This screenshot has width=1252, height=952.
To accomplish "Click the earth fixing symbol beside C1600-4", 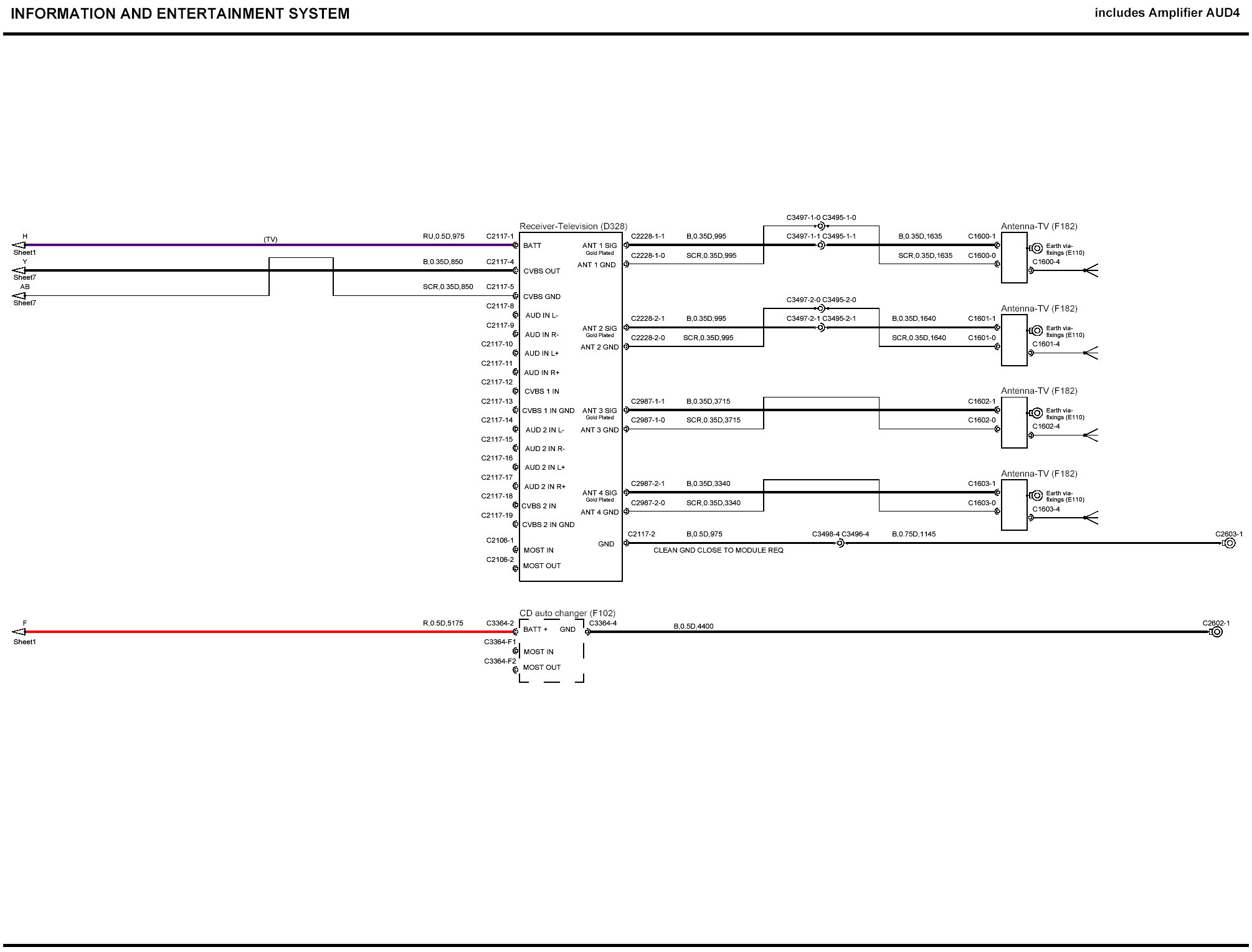I will [x=1036, y=248].
